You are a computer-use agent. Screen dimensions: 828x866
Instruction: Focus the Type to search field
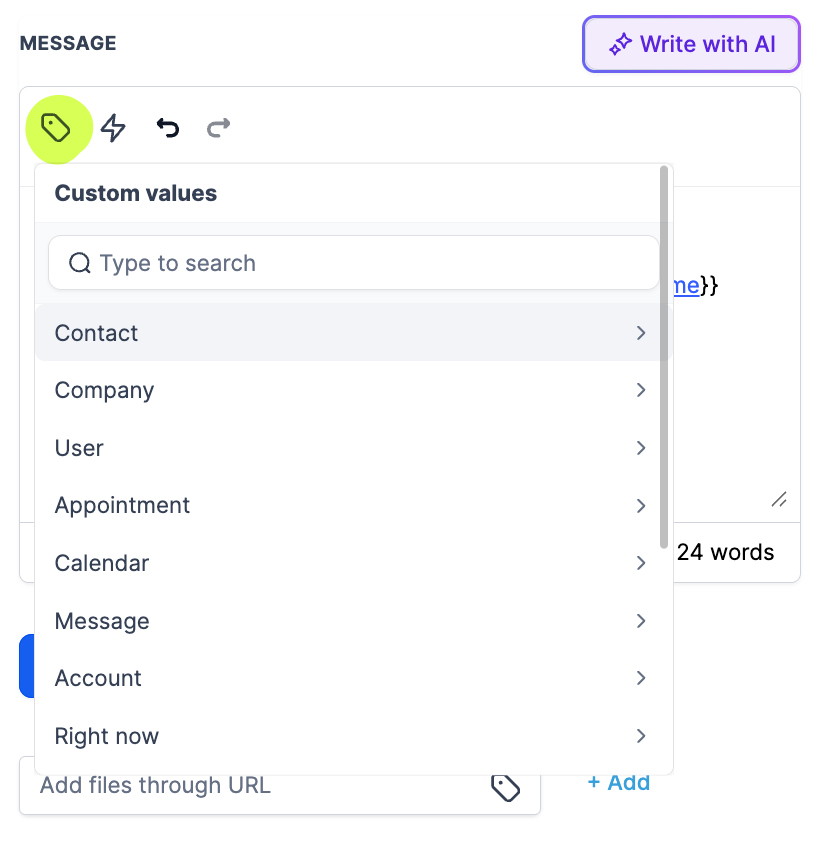354,263
